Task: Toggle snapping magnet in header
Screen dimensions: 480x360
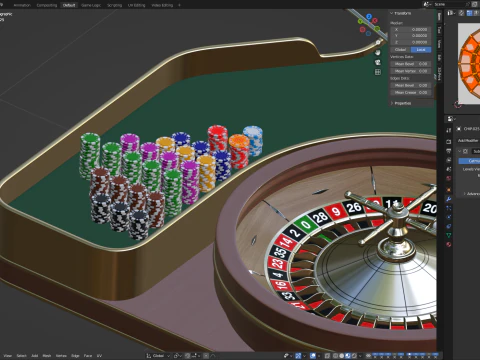Action: (187, 356)
